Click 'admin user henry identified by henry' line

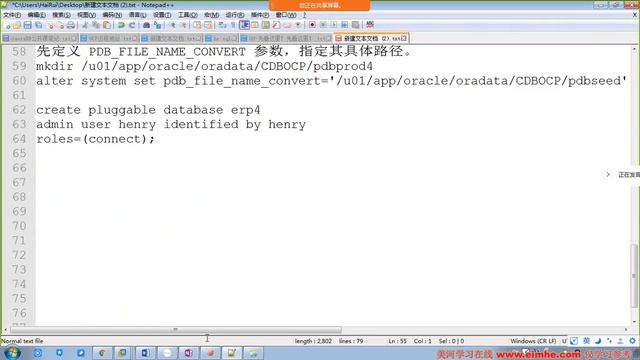[x=171, y=124]
